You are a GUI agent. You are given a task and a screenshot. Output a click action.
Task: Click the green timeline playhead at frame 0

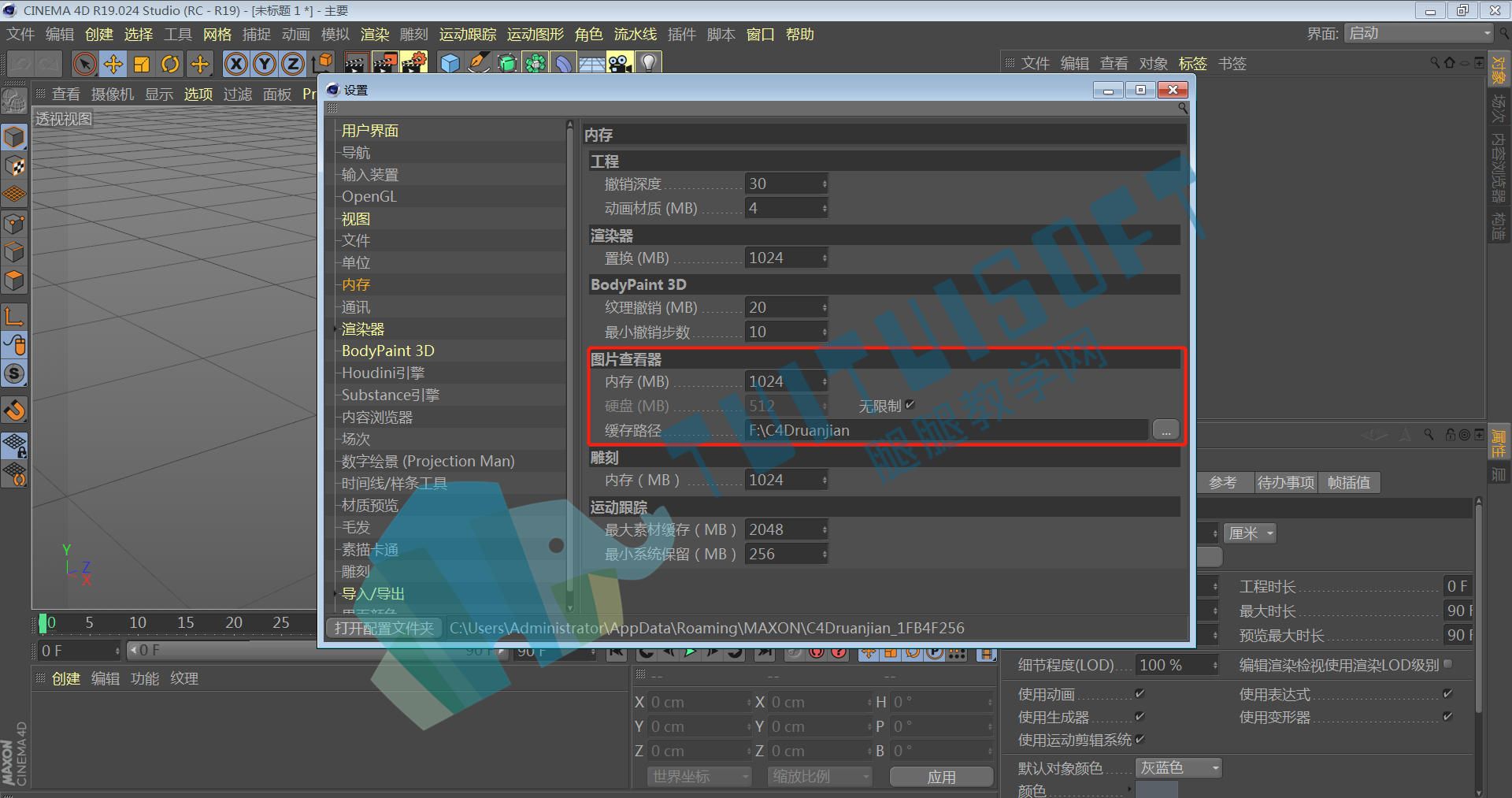[x=43, y=623]
